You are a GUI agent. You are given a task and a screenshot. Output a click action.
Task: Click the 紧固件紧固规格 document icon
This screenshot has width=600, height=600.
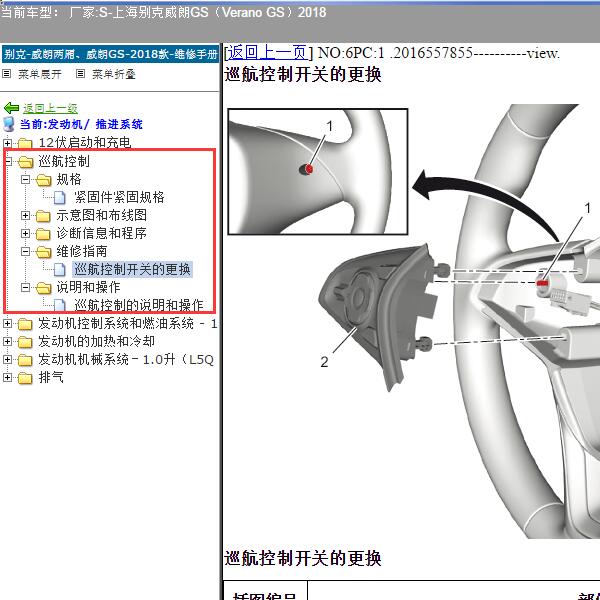click(59, 198)
